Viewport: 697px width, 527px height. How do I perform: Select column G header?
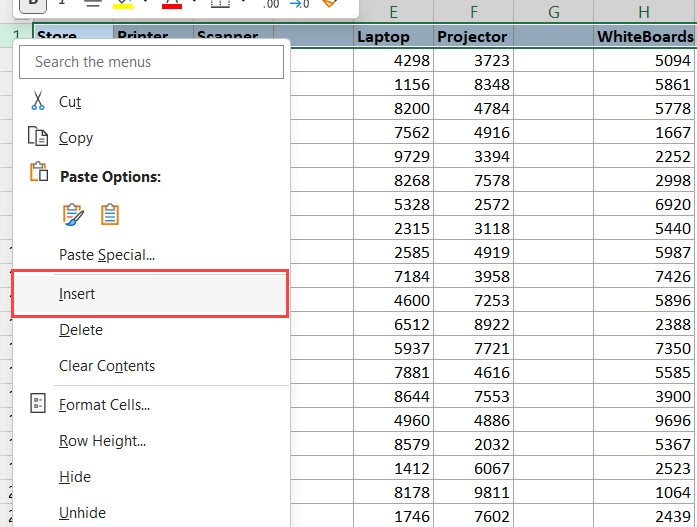point(553,12)
